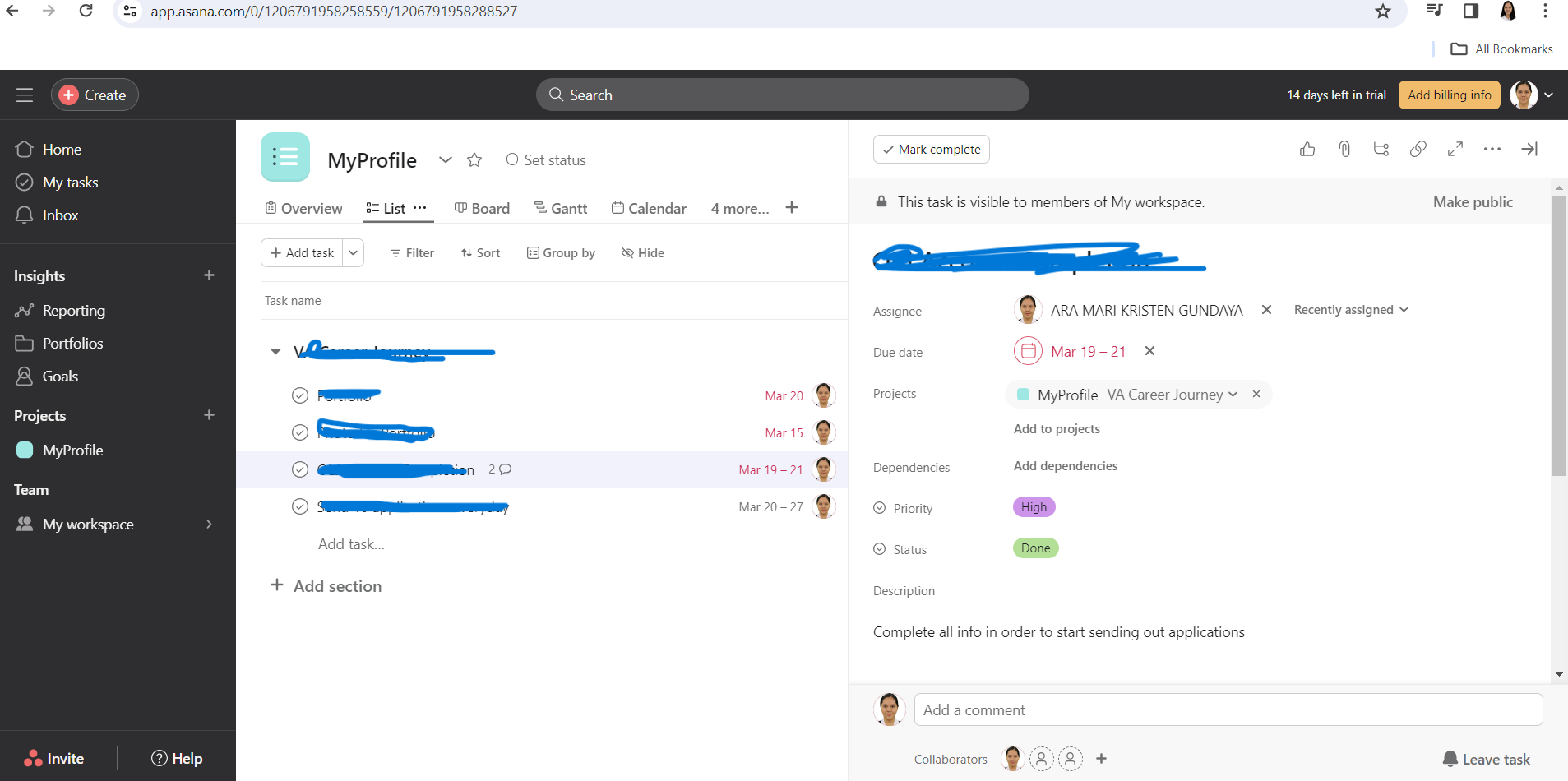Toggle completion of Mar 19 – 21 task

300,469
